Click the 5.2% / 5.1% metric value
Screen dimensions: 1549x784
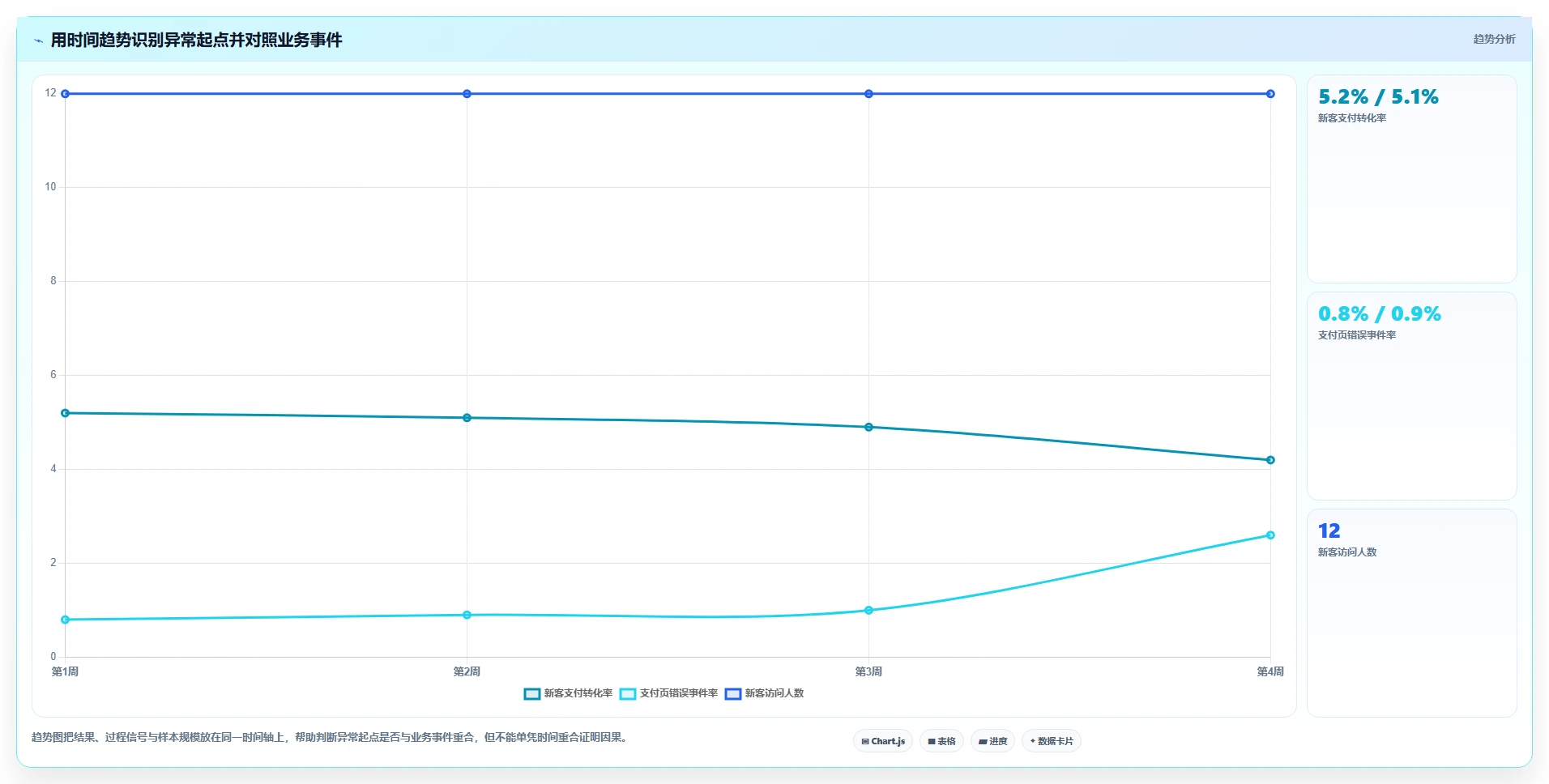(1378, 97)
